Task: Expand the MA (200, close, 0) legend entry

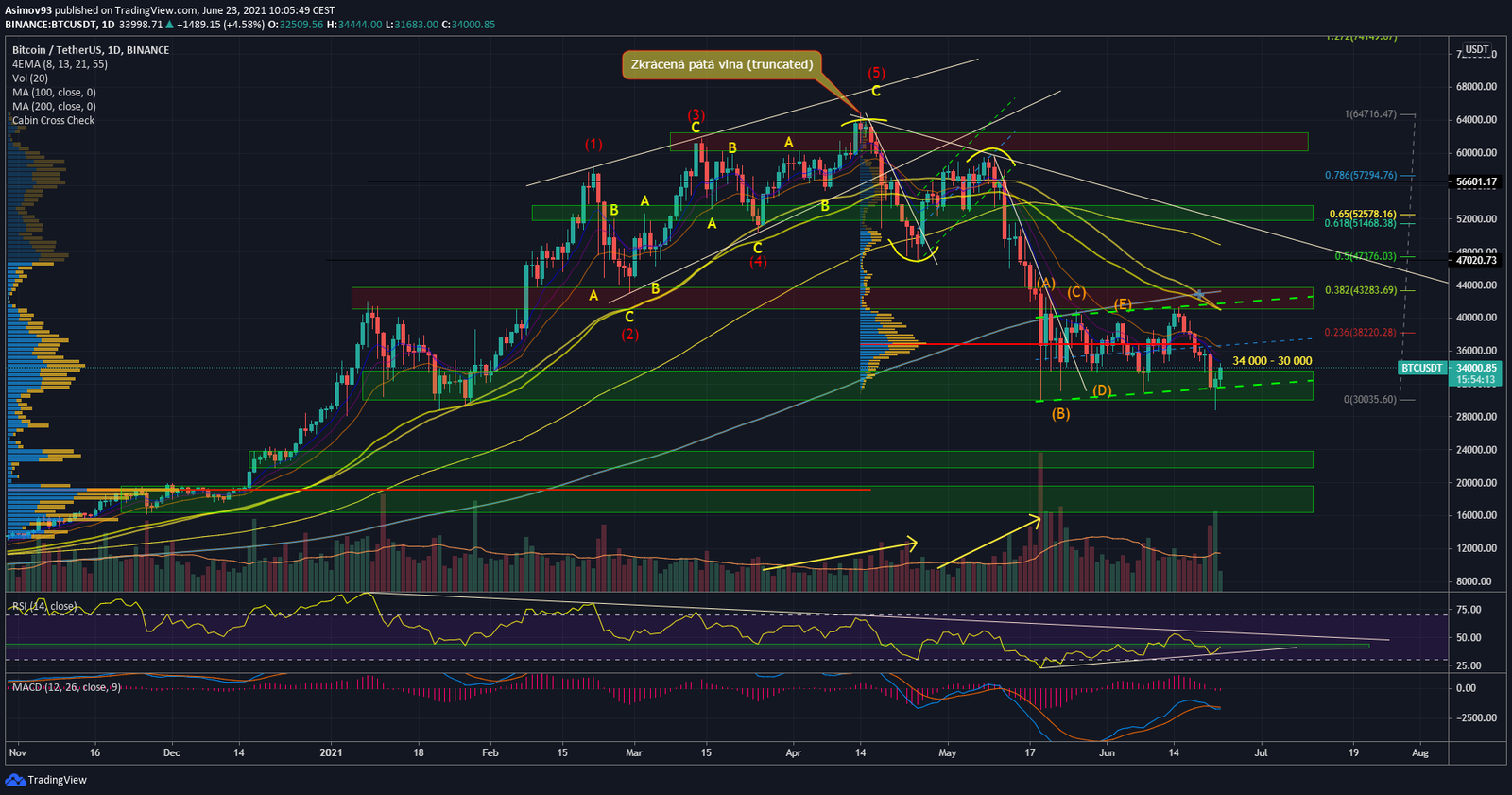Action: tap(54, 107)
